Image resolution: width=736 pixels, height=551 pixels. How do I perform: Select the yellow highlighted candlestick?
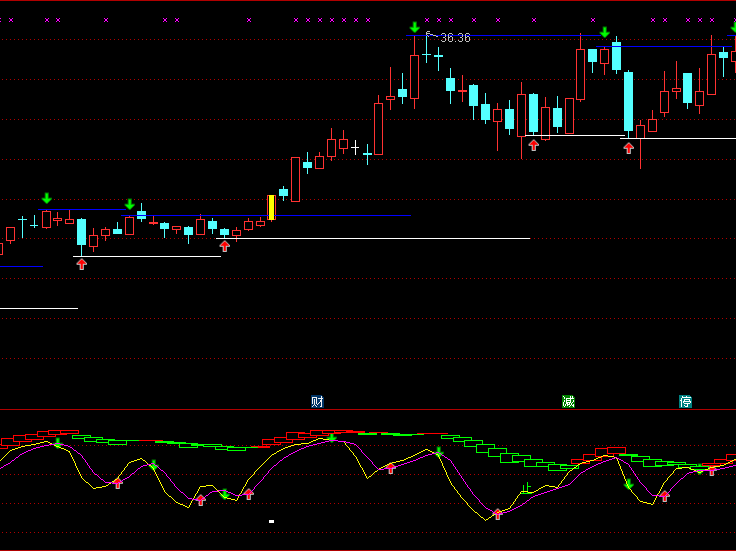[271, 207]
